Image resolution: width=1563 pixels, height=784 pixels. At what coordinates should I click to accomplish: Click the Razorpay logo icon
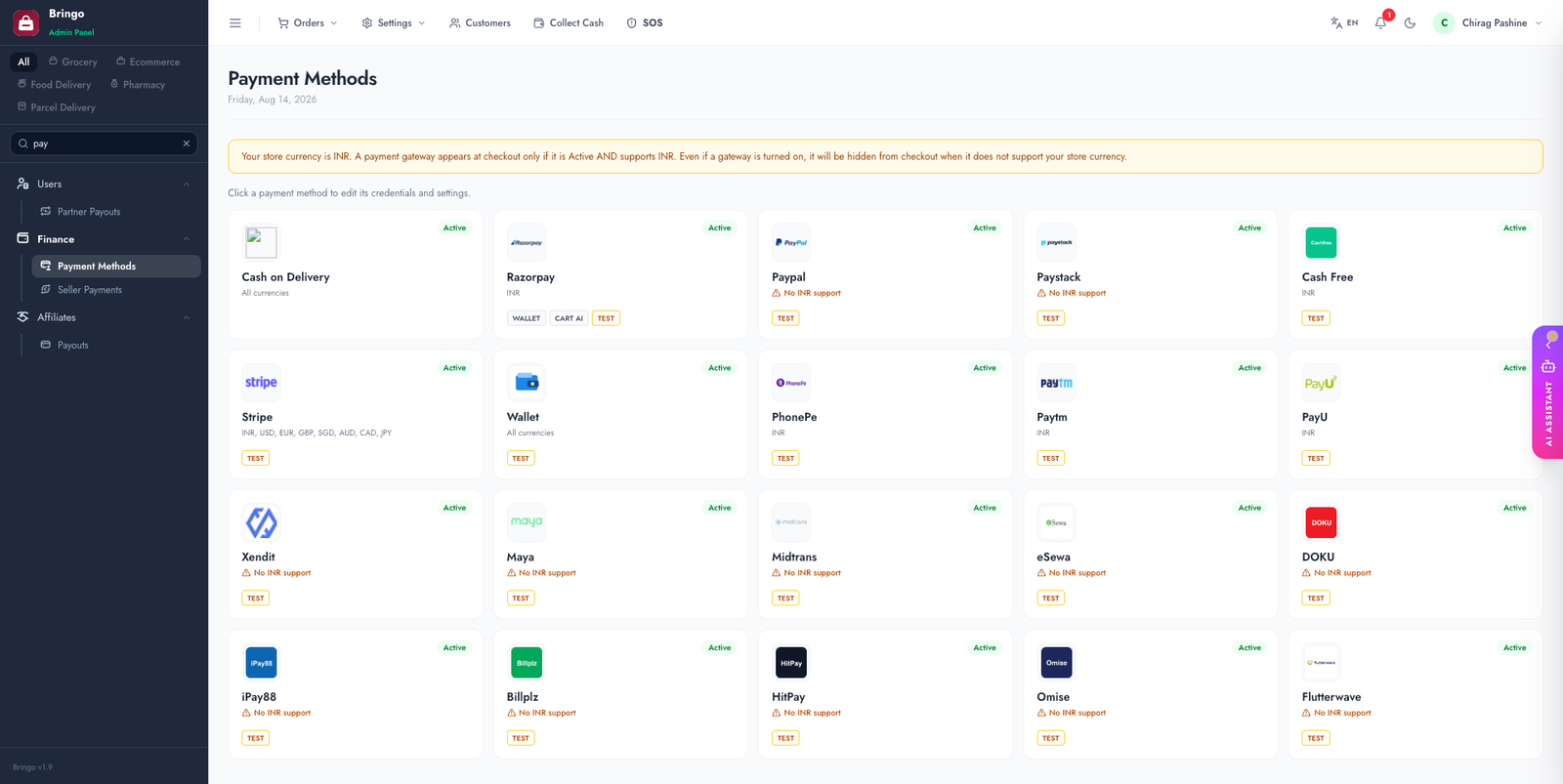click(x=527, y=242)
